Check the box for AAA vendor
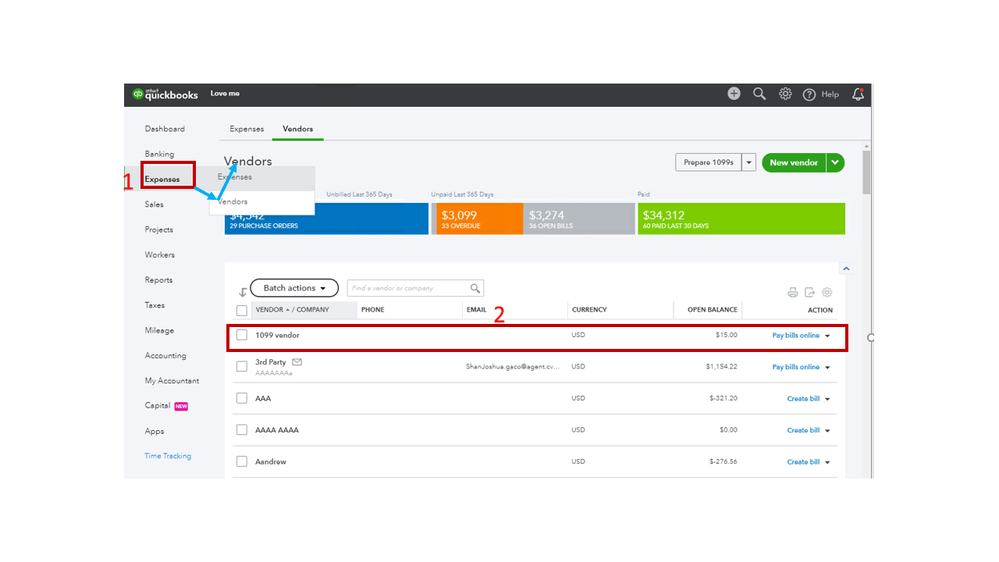The height and width of the screenshot is (562, 999). coord(241,398)
